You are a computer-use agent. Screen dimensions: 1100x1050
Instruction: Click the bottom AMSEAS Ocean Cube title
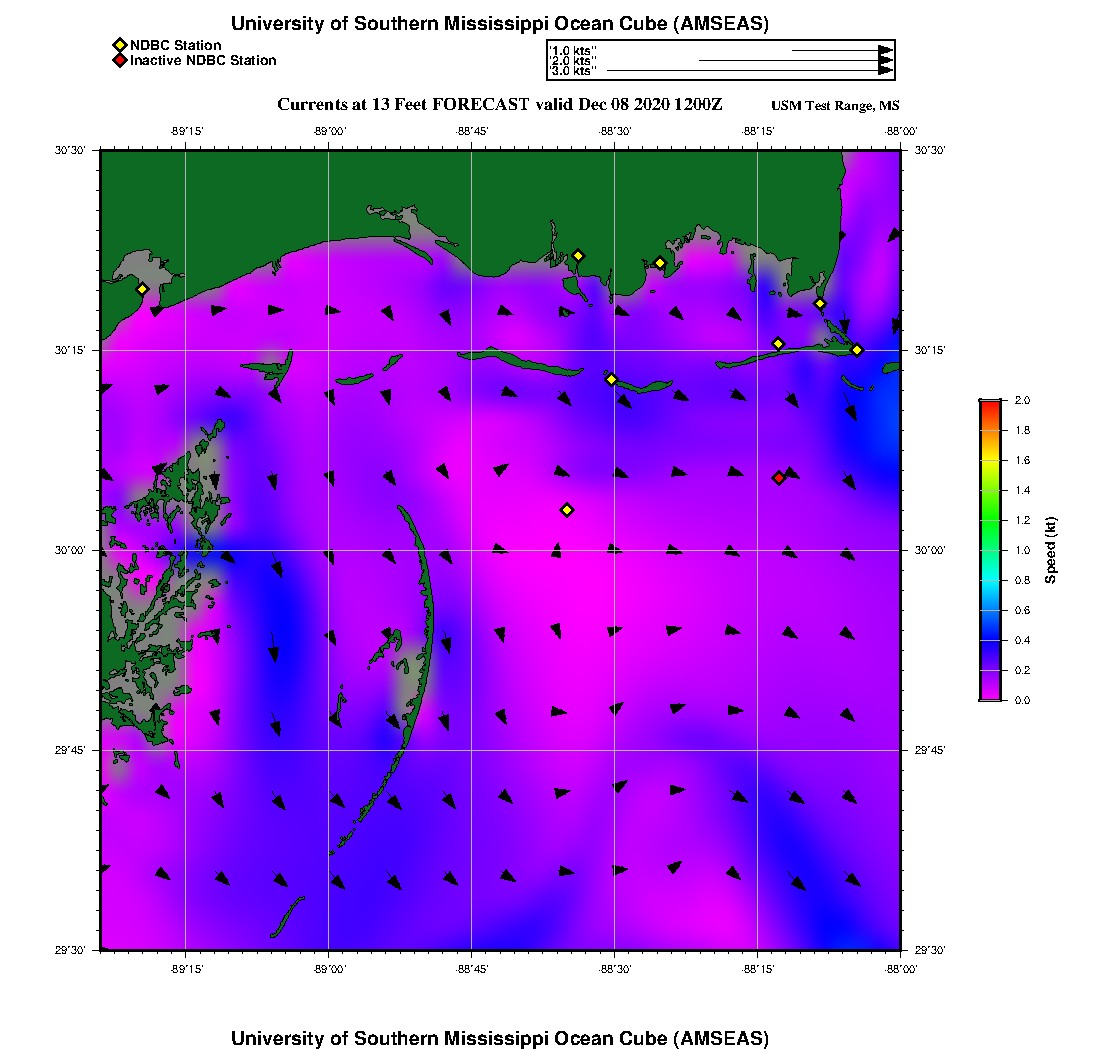pyautogui.click(x=500, y=1038)
